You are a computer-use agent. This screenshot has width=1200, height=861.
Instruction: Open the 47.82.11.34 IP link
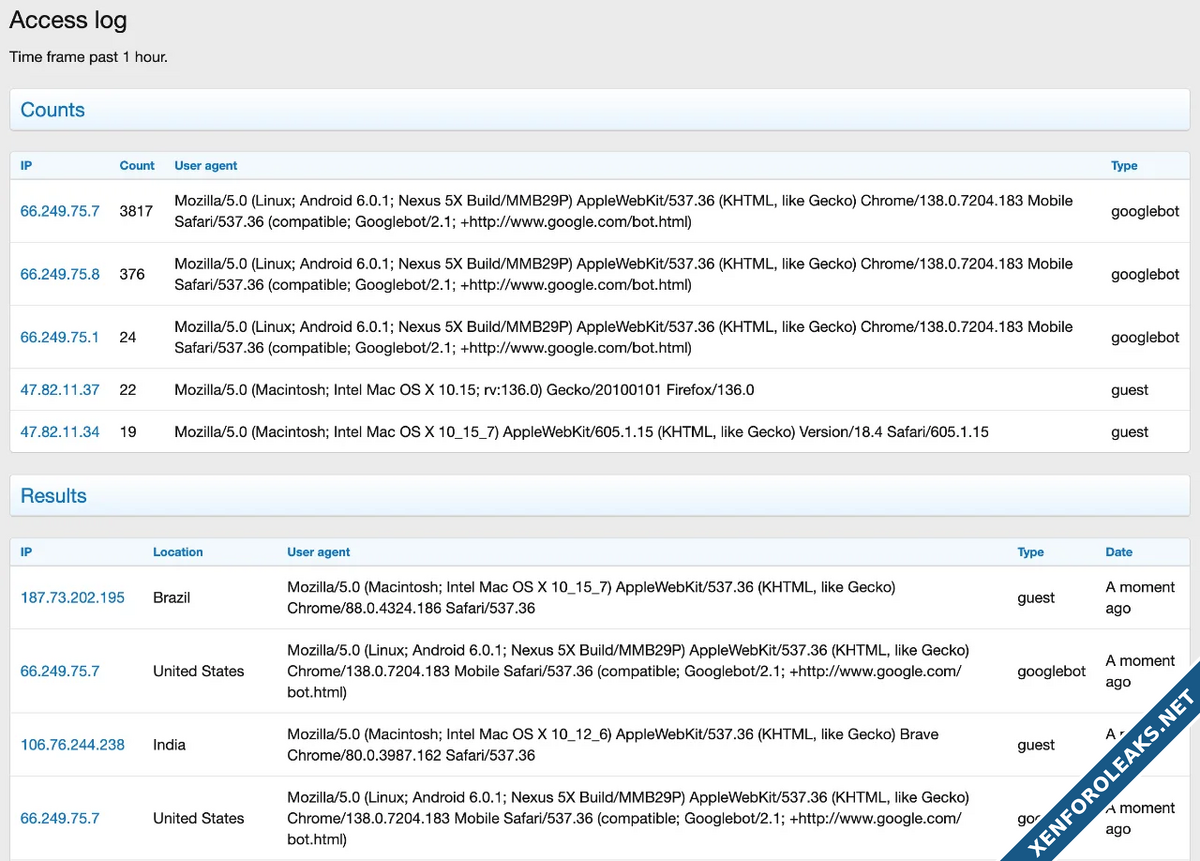tap(60, 432)
